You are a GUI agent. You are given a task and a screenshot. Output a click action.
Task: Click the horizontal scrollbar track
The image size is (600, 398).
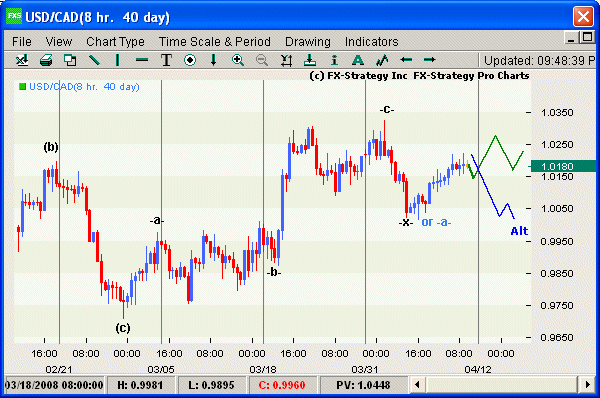click(502, 384)
